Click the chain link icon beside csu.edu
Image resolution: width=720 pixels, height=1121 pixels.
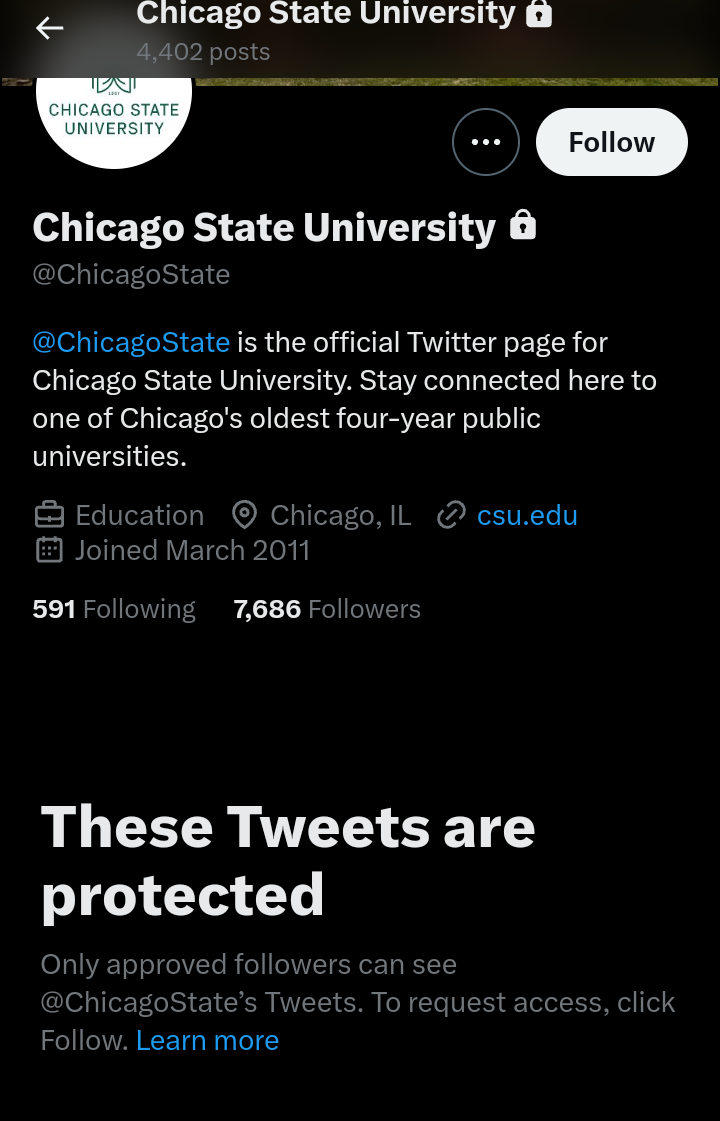pos(452,515)
